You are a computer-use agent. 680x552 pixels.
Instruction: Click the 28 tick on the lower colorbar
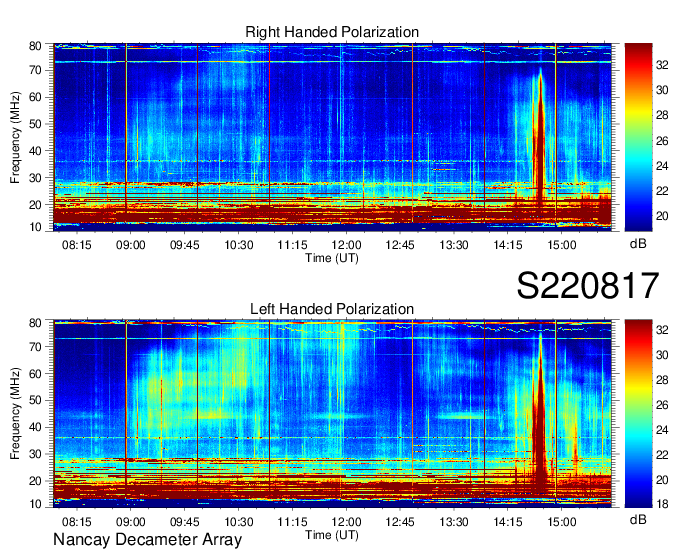(x=662, y=380)
